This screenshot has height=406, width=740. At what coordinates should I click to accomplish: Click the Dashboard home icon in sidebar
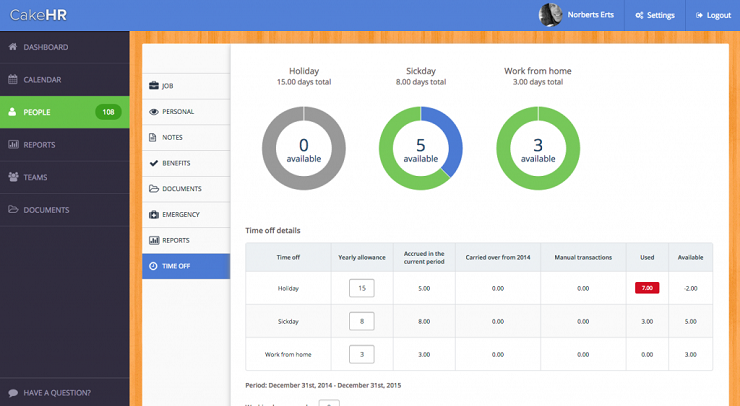(x=13, y=47)
